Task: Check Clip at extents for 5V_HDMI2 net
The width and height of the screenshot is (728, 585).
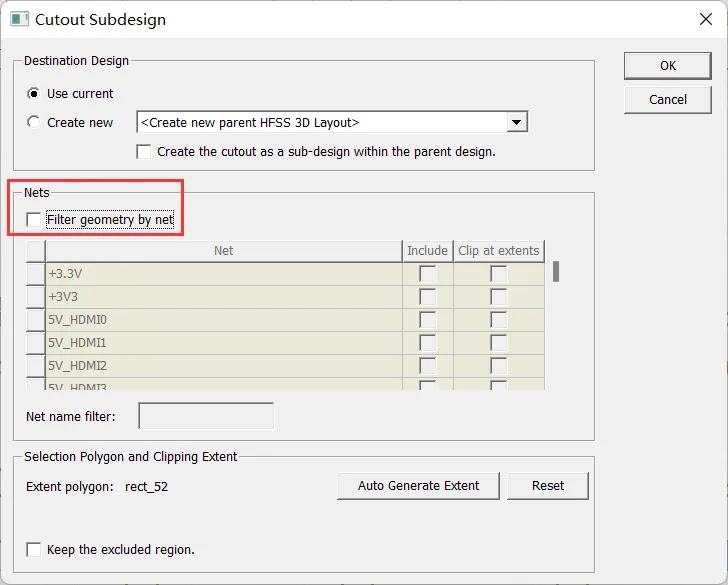Action: coord(499,366)
